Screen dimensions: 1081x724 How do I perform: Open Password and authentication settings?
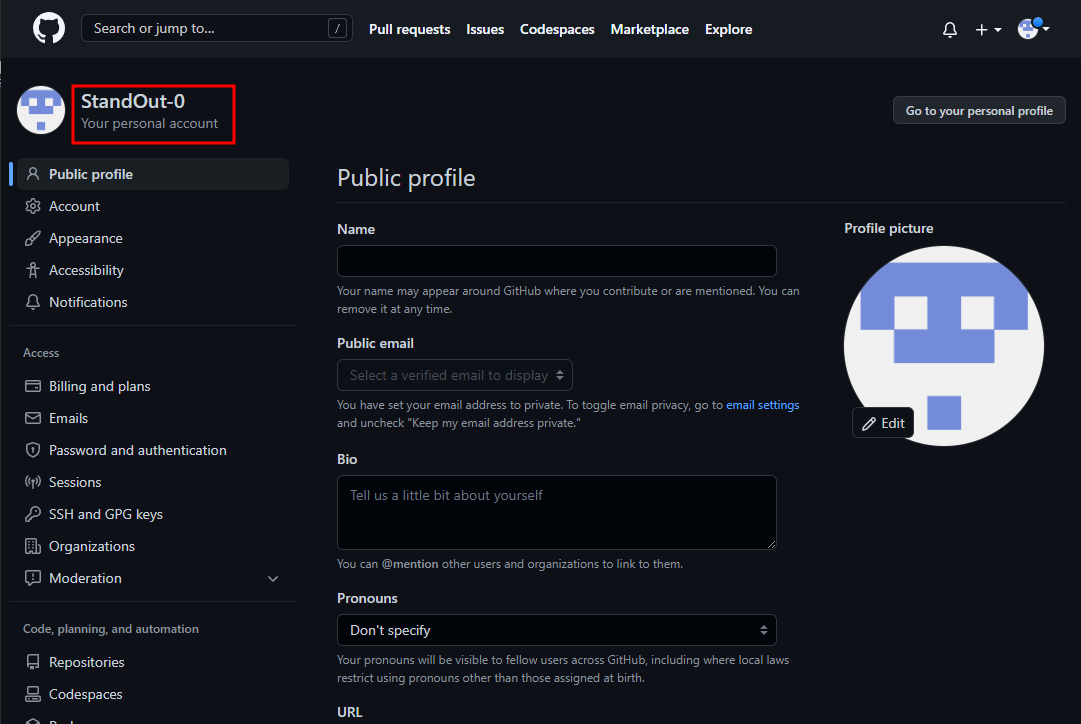click(153, 450)
